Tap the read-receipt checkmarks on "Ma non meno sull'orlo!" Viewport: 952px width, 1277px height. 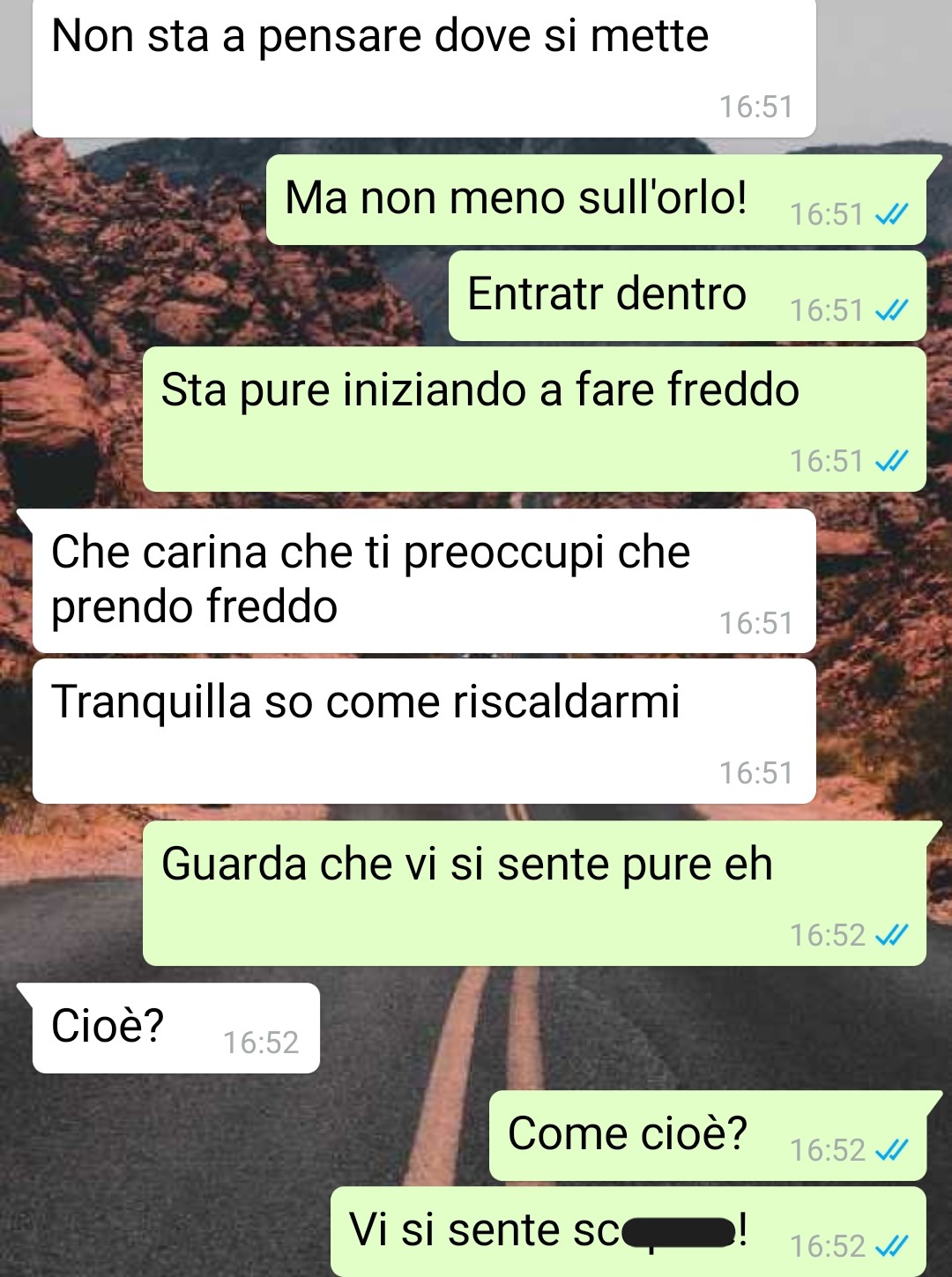tap(891, 214)
